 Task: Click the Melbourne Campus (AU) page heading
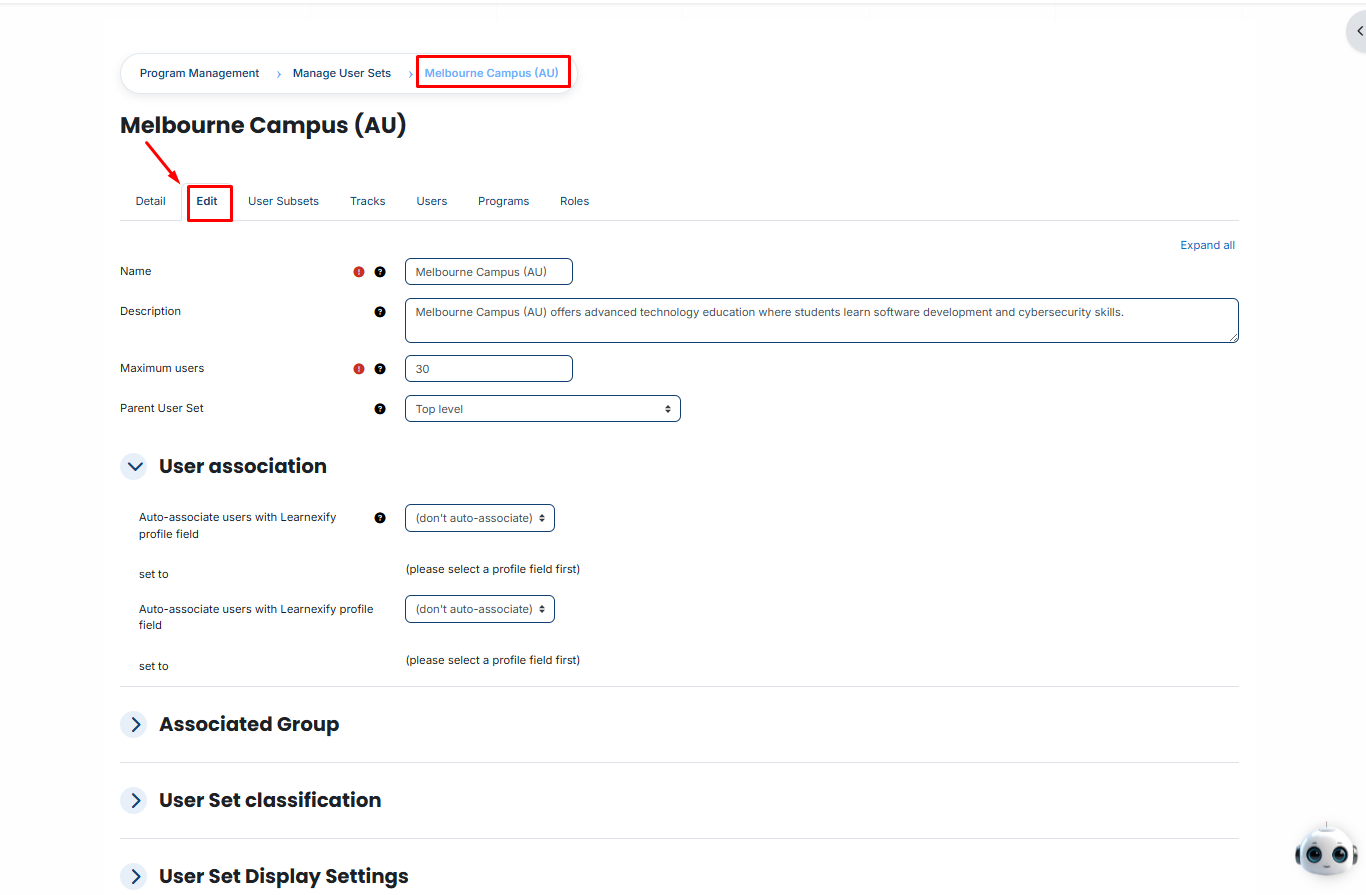pos(264,126)
